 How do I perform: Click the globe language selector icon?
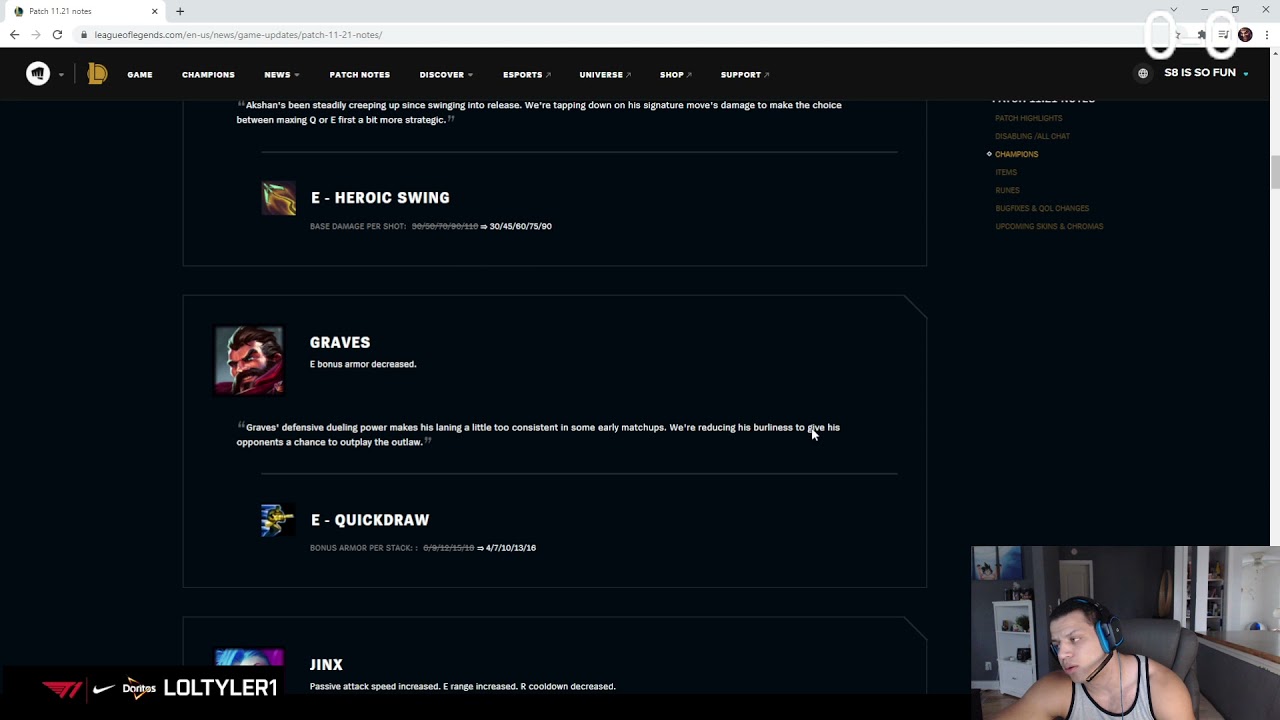[1143, 73]
